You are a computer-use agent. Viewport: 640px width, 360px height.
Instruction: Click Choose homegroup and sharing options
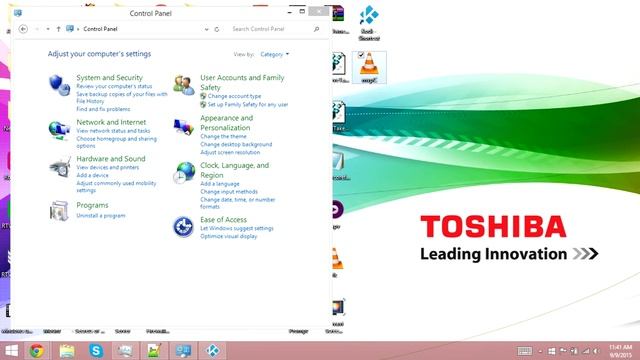click(116, 142)
